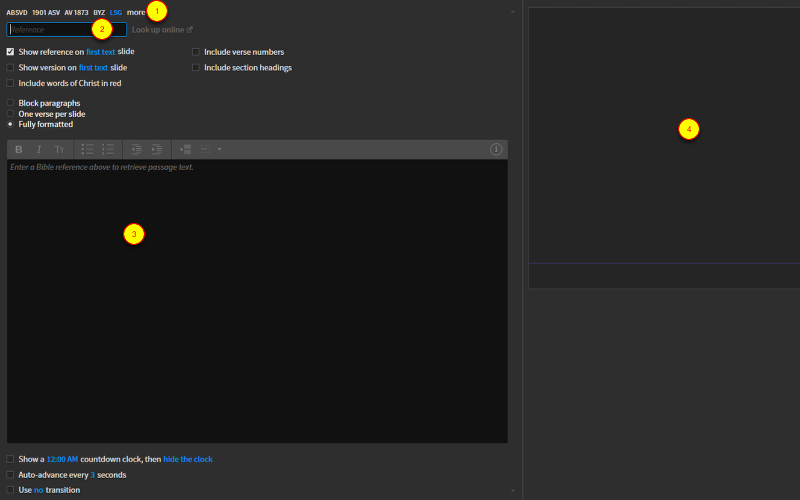Screen dimensions: 800x500
Task: Toggle italic formatting in the editor toolbar
Action: (x=39, y=149)
